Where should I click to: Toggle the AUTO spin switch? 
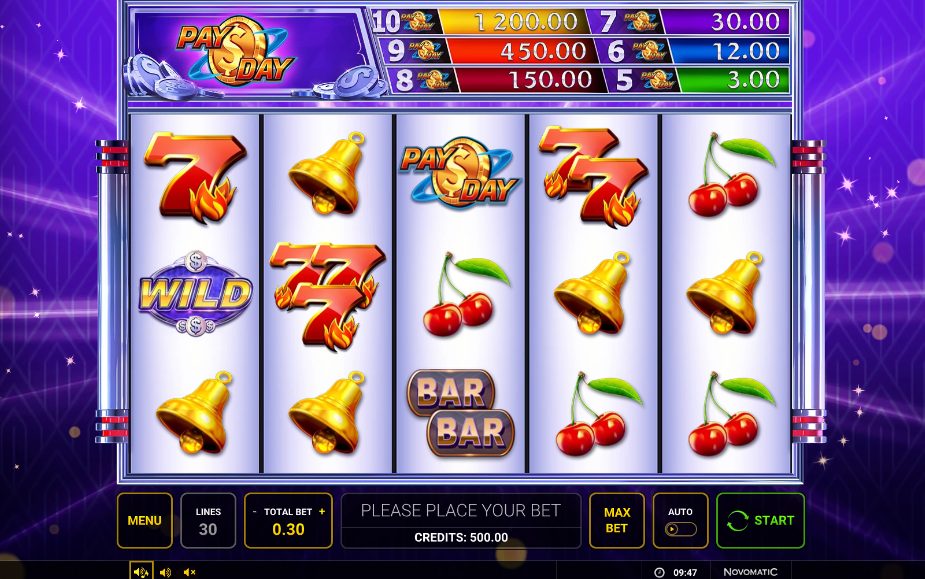tap(680, 529)
